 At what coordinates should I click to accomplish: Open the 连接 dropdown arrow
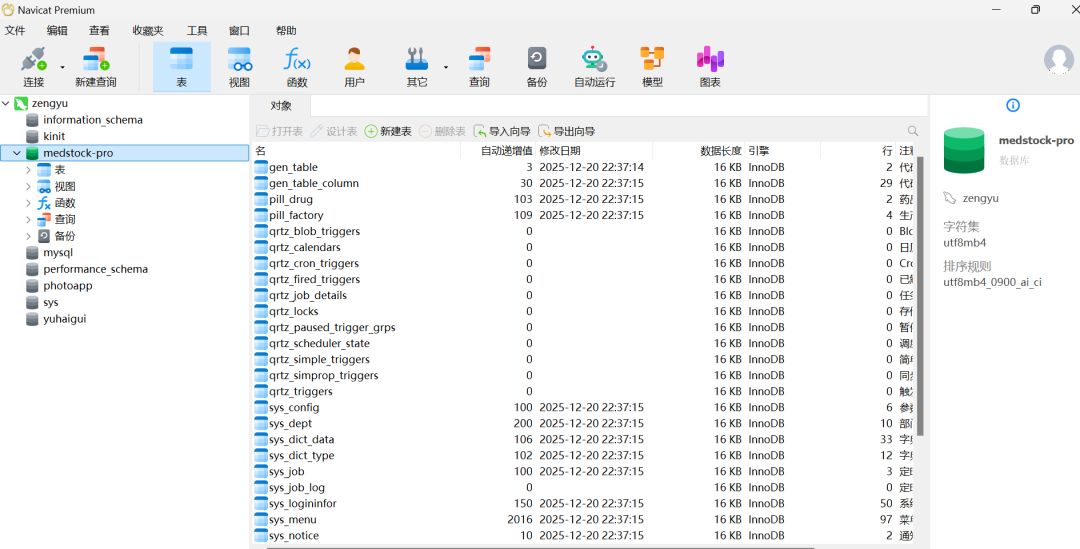tap(62, 68)
